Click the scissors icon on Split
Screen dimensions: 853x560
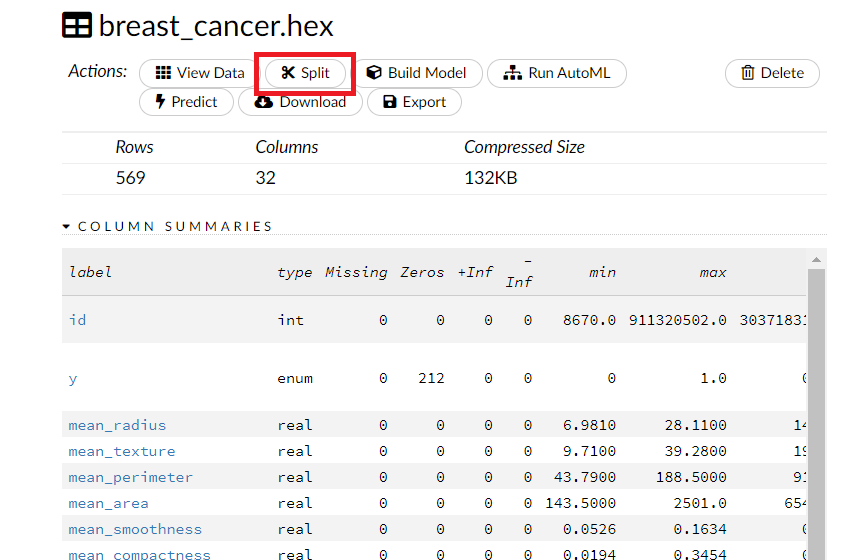pyautogui.click(x=288, y=73)
